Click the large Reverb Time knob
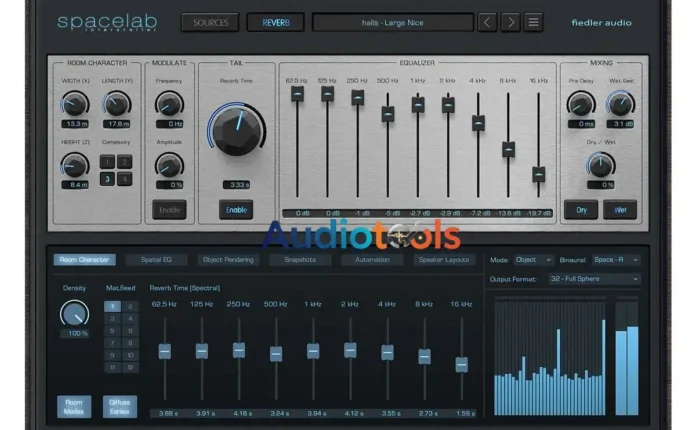Screen dimensions: 696x430 coord(236,130)
